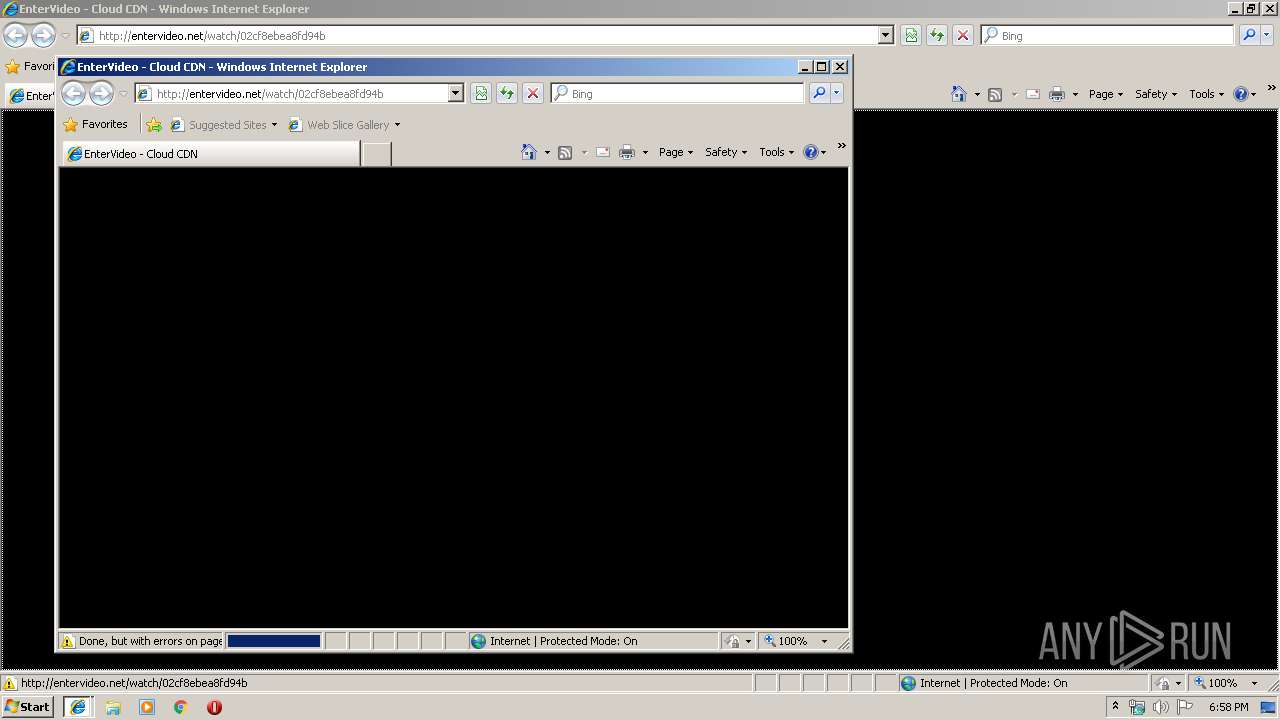
Task: Click the RSS feeds icon in front window
Action: (565, 152)
